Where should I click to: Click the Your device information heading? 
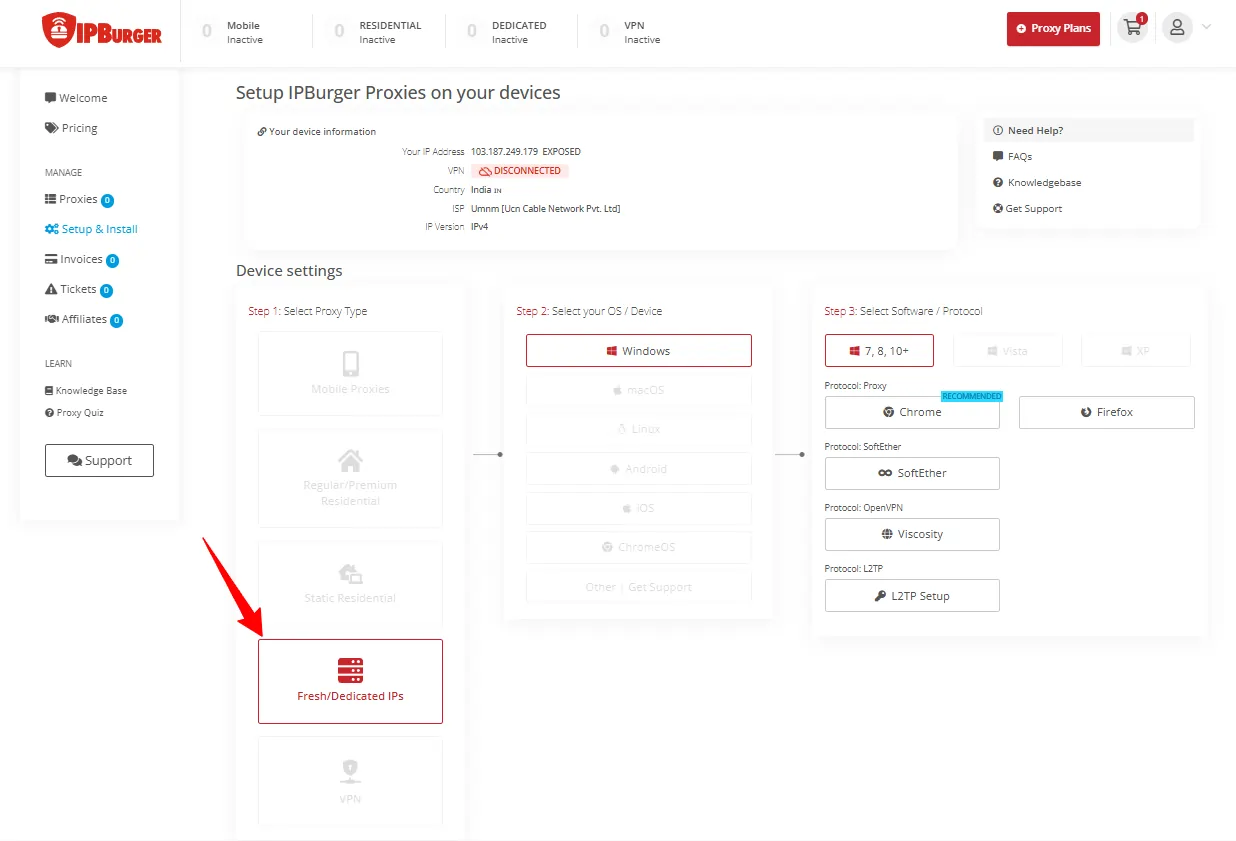[317, 131]
